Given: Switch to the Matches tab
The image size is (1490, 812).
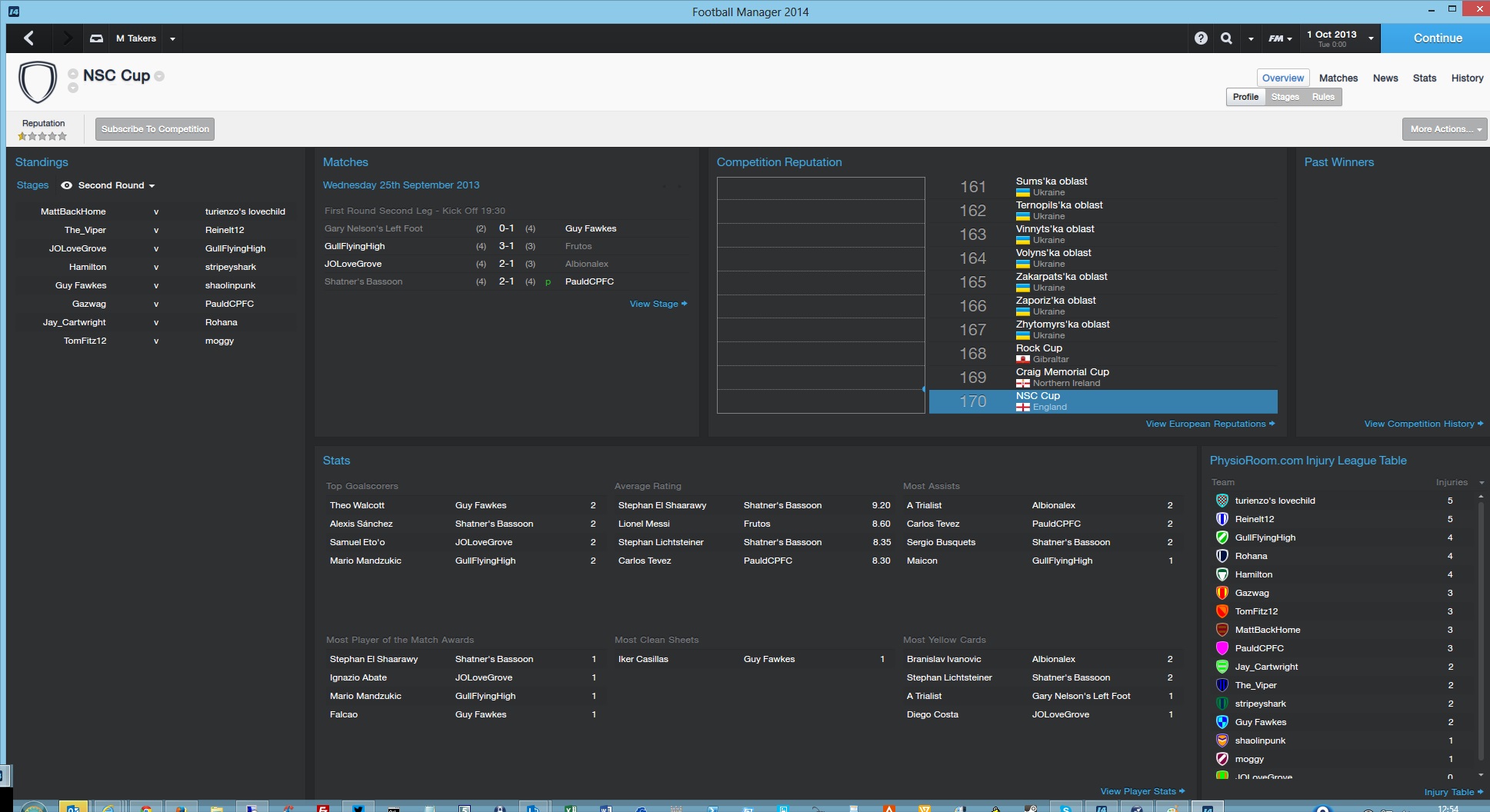Looking at the screenshot, I should click(1338, 78).
